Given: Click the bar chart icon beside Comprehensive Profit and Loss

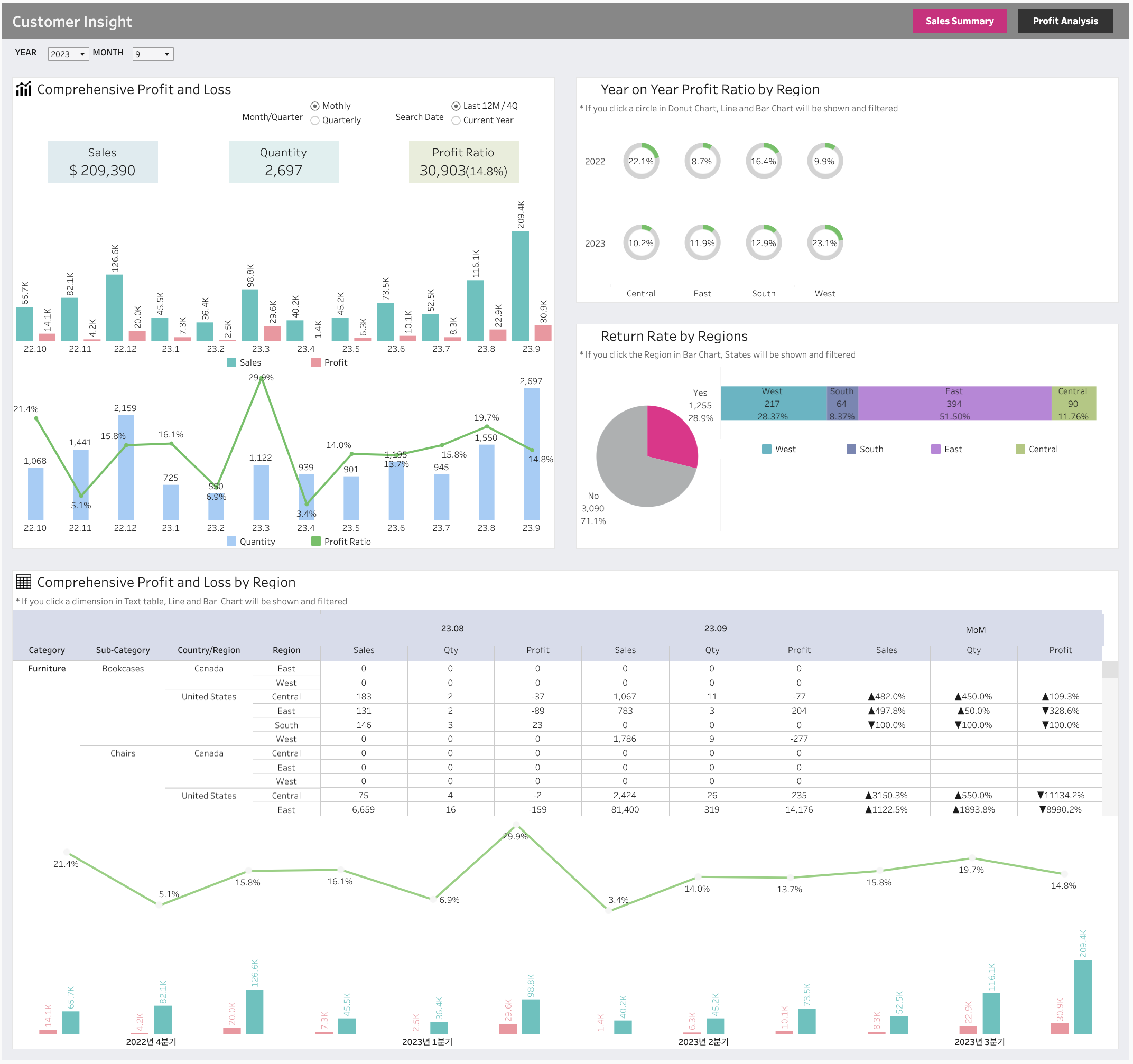Looking at the screenshot, I should pyautogui.click(x=23, y=89).
